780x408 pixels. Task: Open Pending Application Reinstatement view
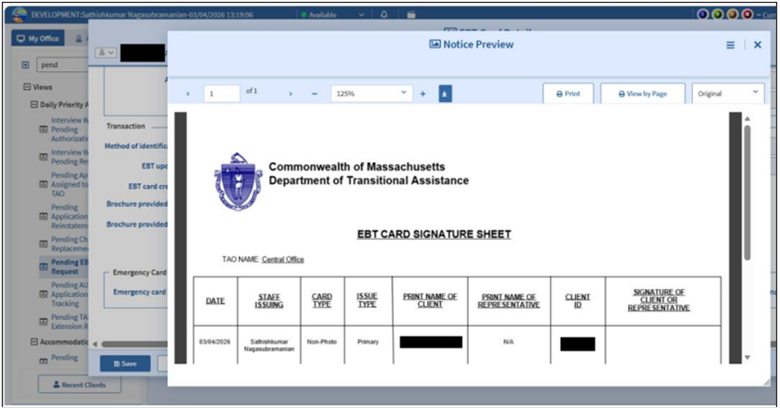(70, 216)
